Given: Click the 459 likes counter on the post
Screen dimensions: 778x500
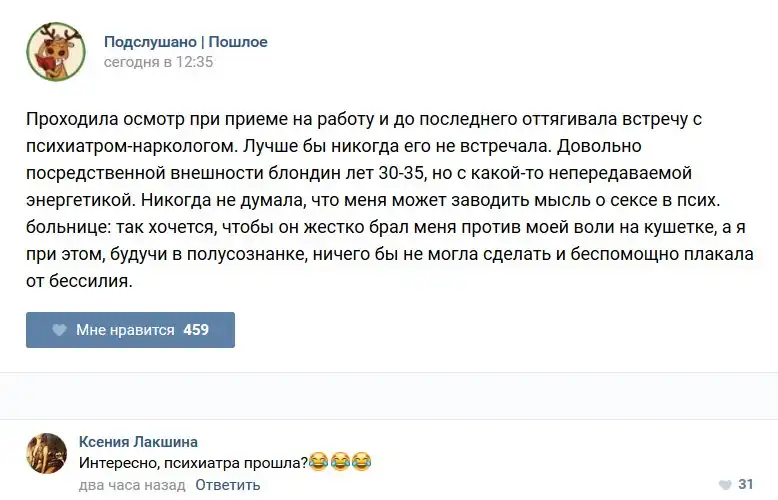Looking at the screenshot, I should coord(196,330).
